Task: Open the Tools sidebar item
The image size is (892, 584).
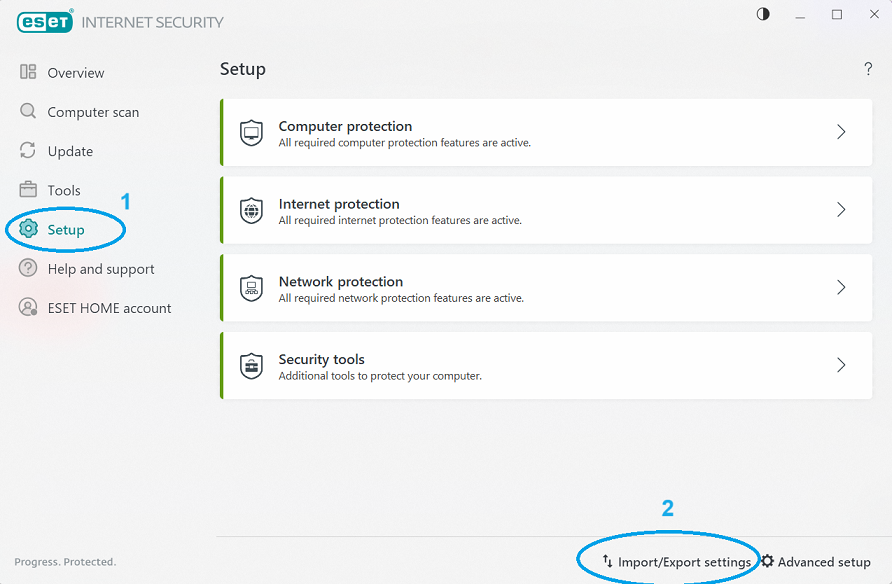Action: click(64, 190)
